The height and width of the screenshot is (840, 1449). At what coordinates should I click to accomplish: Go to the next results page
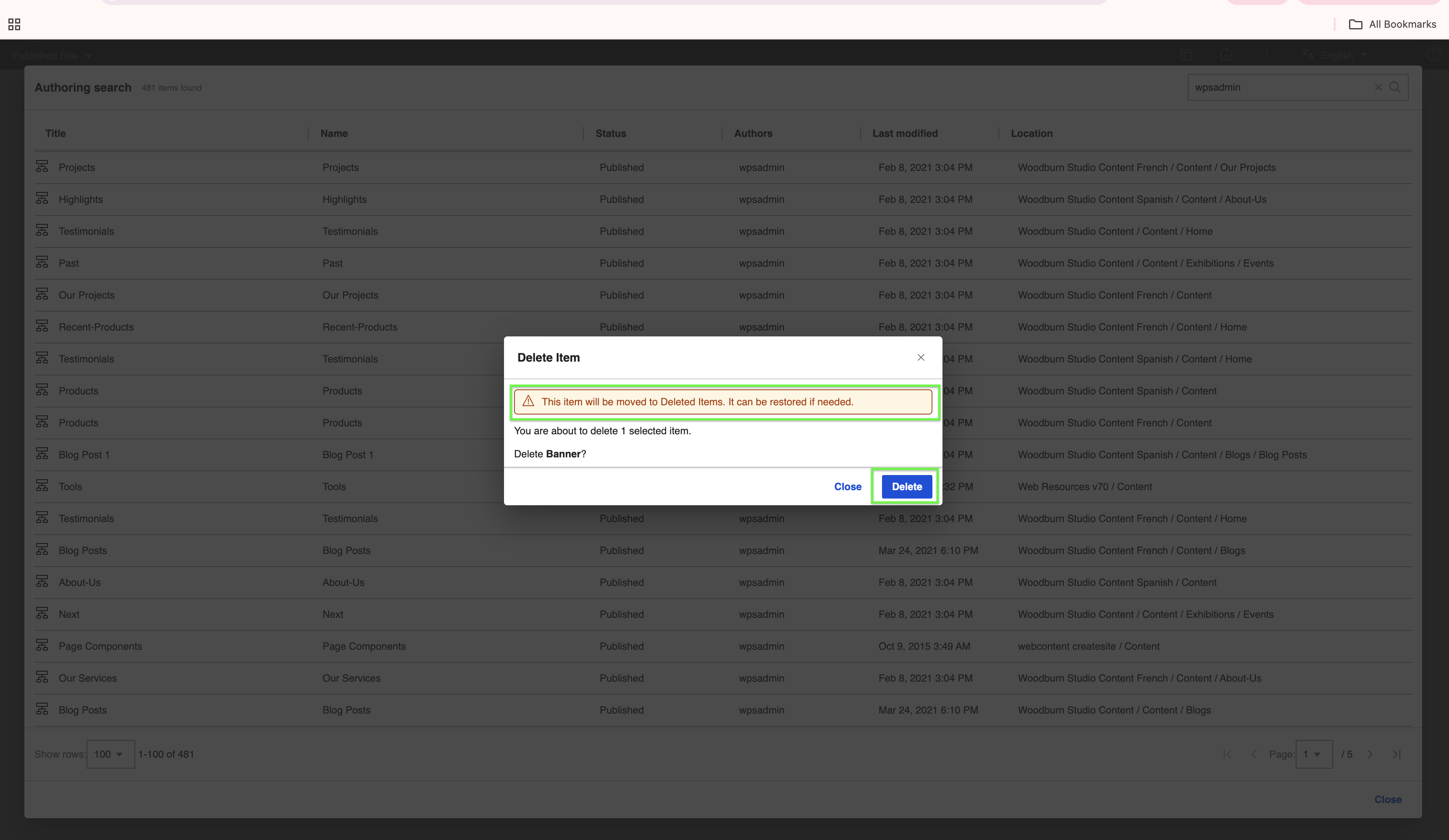[1370, 754]
